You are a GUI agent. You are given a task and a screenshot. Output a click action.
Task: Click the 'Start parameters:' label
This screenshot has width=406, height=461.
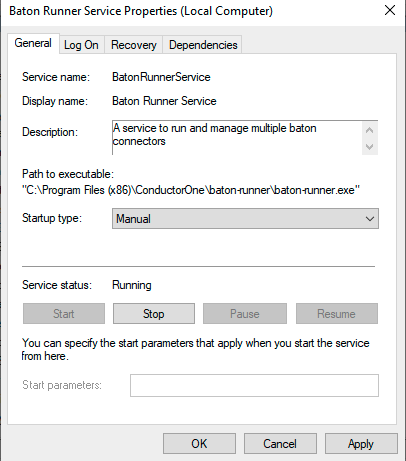pos(62,385)
